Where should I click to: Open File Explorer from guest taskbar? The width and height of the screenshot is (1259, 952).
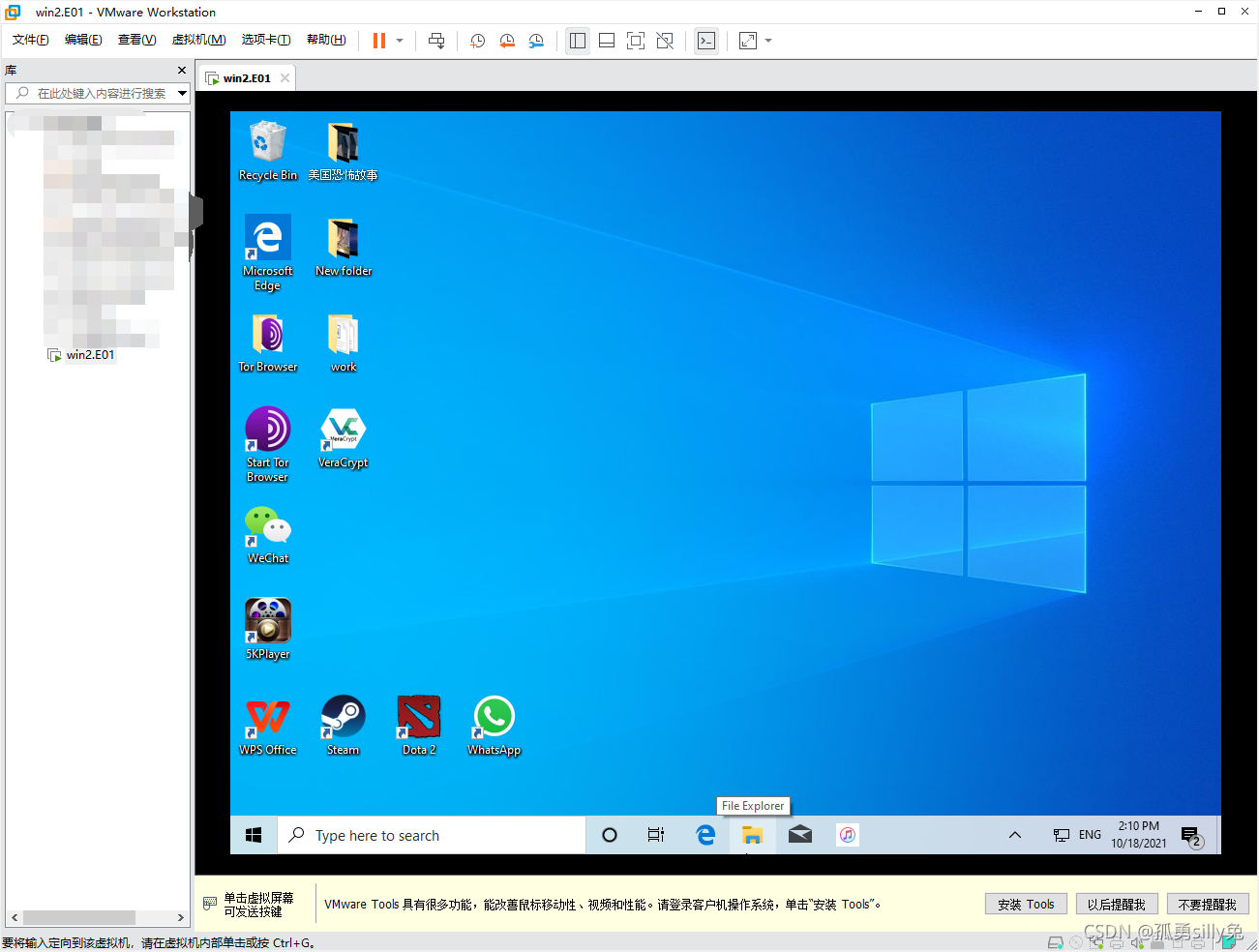pyautogui.click(x=752, y=835)
